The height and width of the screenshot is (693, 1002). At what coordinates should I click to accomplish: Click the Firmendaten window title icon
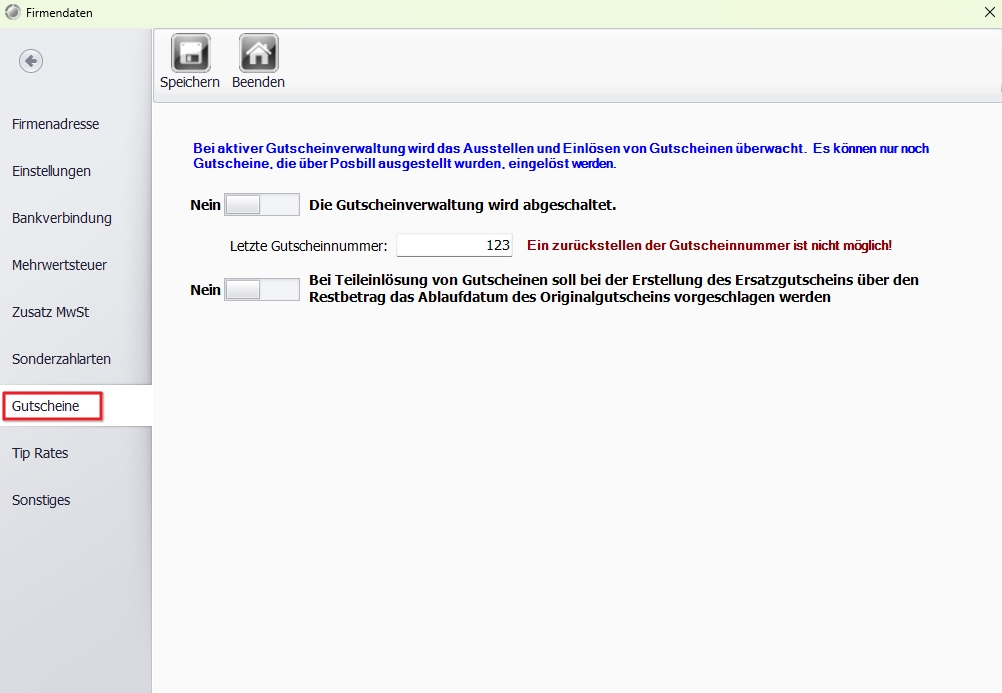13,12
